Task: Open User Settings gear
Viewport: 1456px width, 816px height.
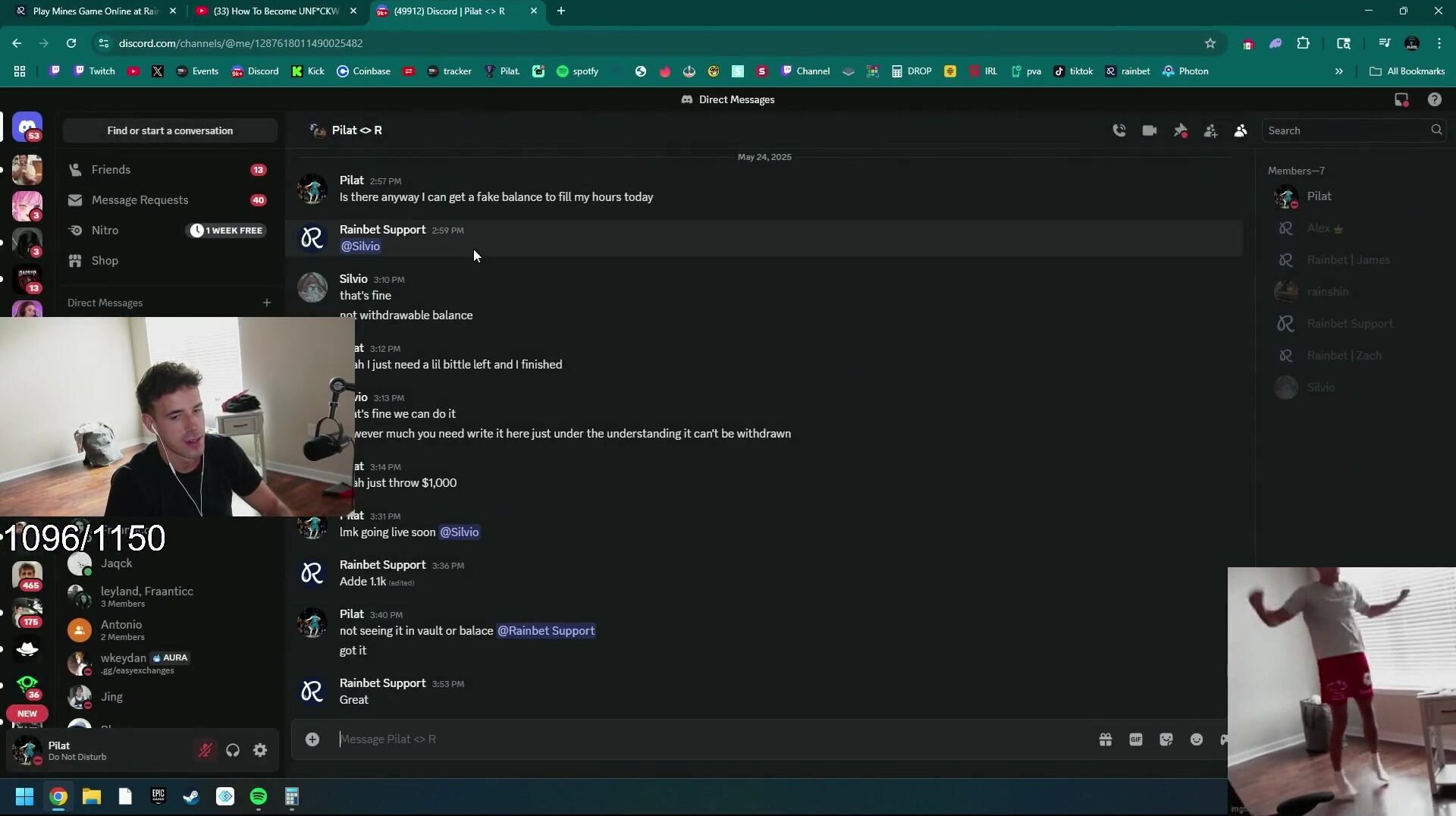Action: (260, 750)
